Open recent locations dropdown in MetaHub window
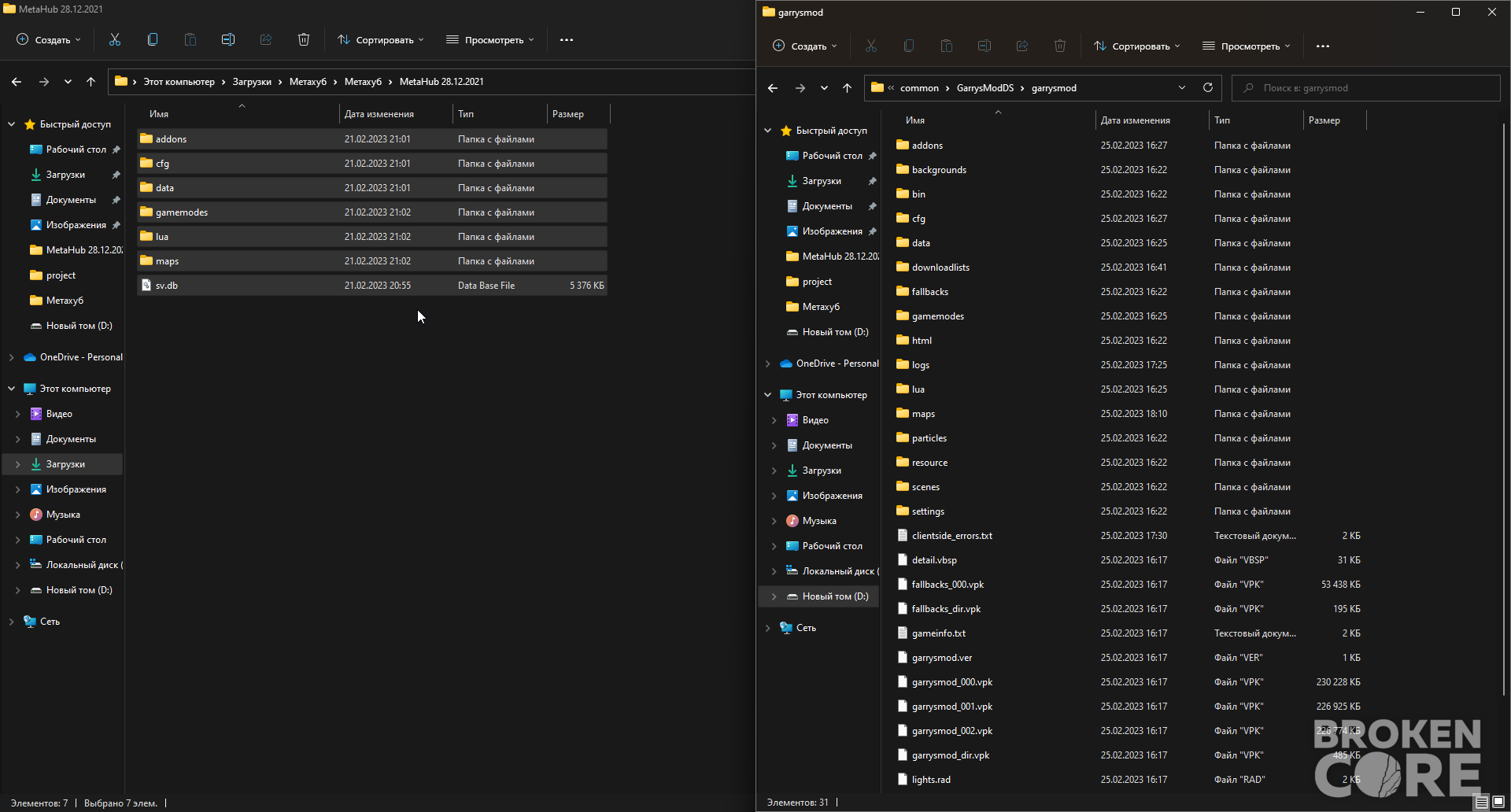Viewport: 1511px width, 812px height. point(68,81)
